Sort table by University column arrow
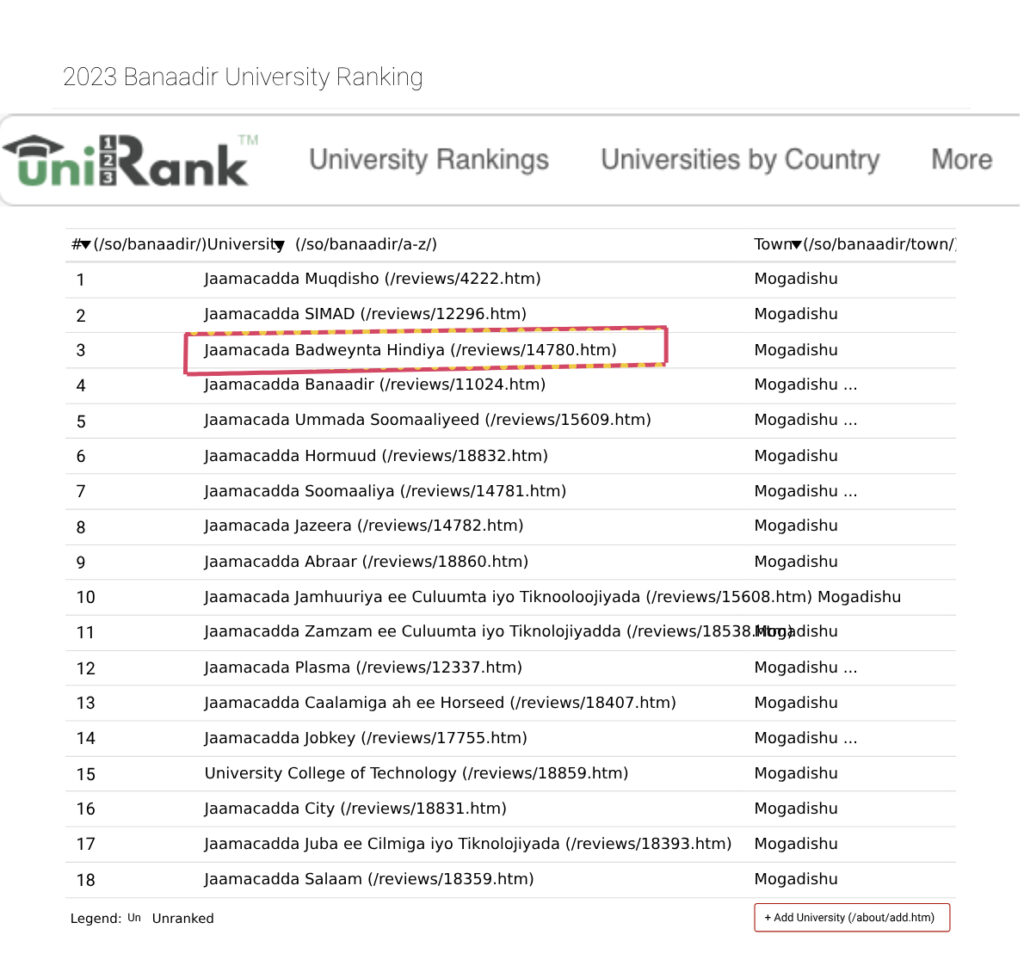The image size is (1024, 978). pyautogui.click(x=280, y=245)
